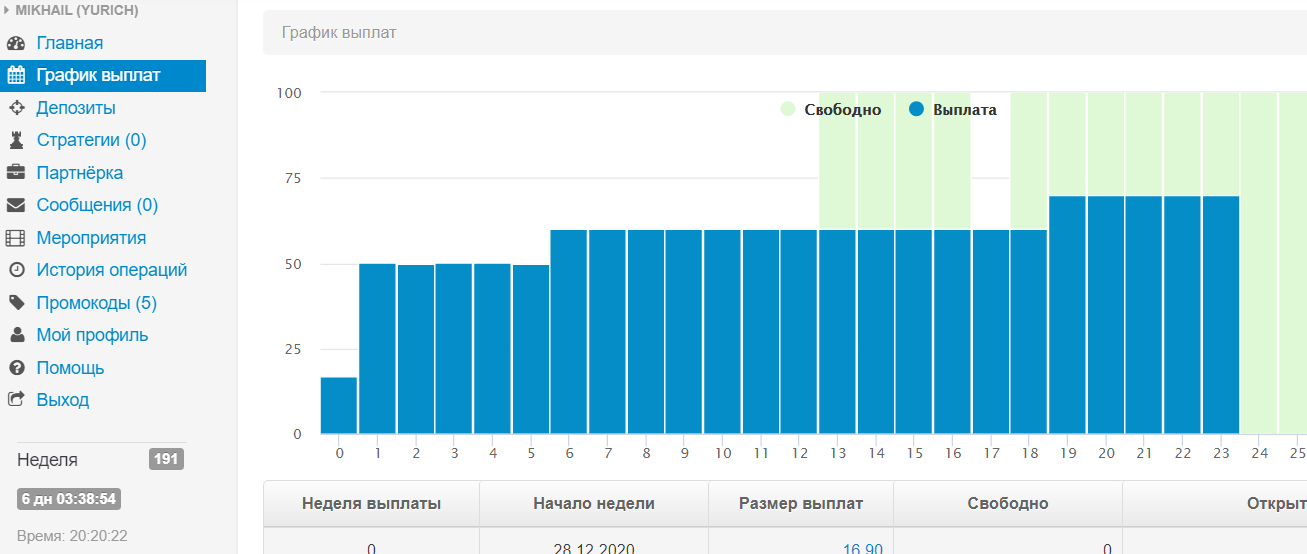Open the Помощь section
Viewport: 1307px width, 554px height.
tap(70, 368)
